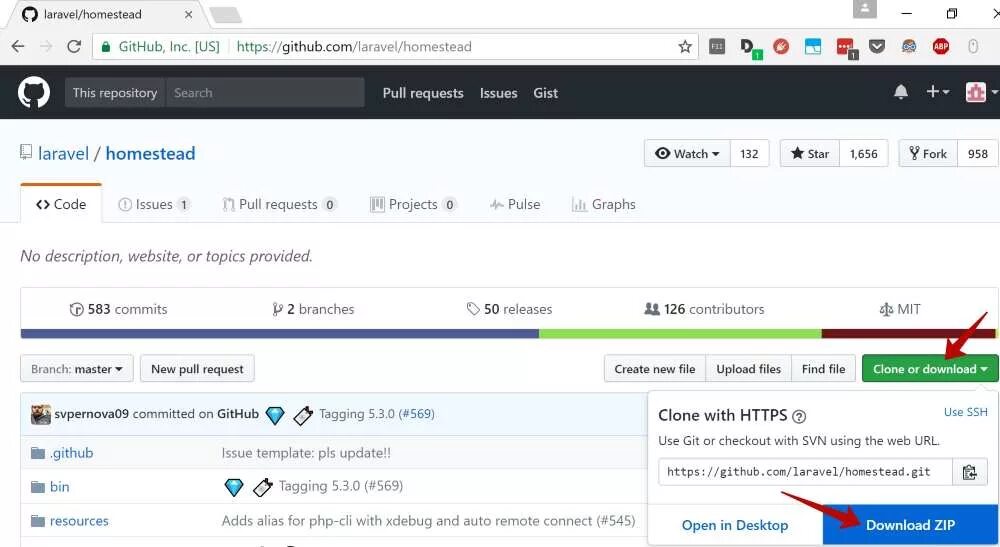
Task: Reload the page
Action: pos(73,46)
